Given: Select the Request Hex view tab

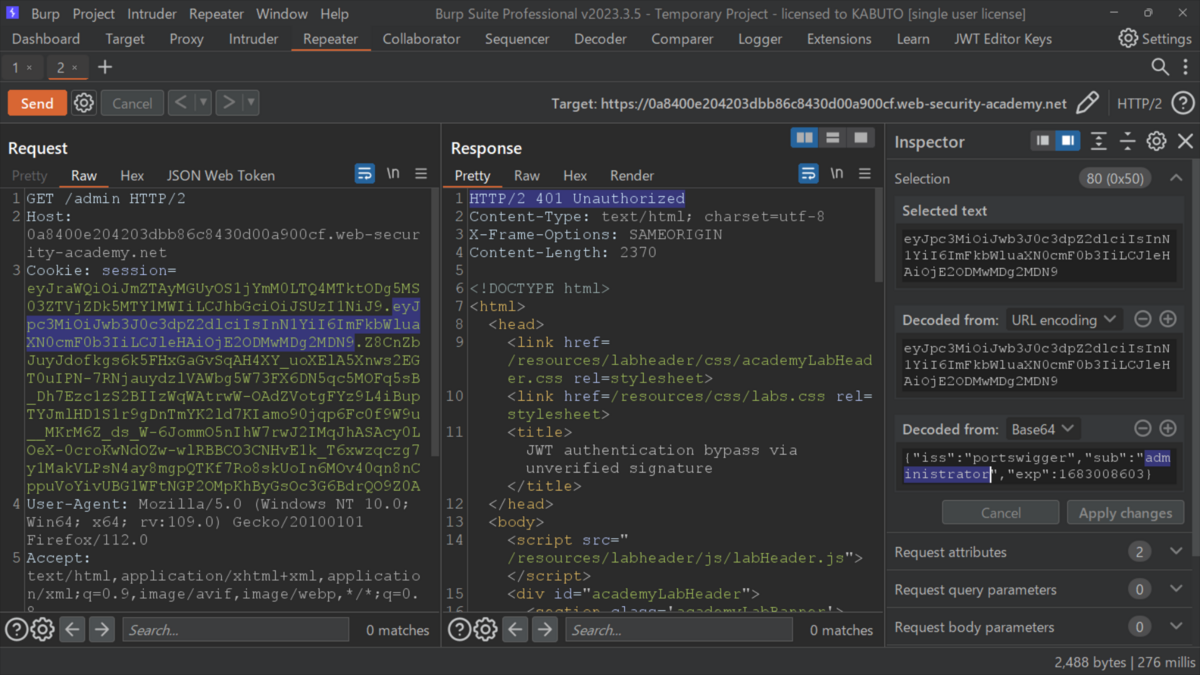Looking at the screenshot, I should [x=132, y=175].
